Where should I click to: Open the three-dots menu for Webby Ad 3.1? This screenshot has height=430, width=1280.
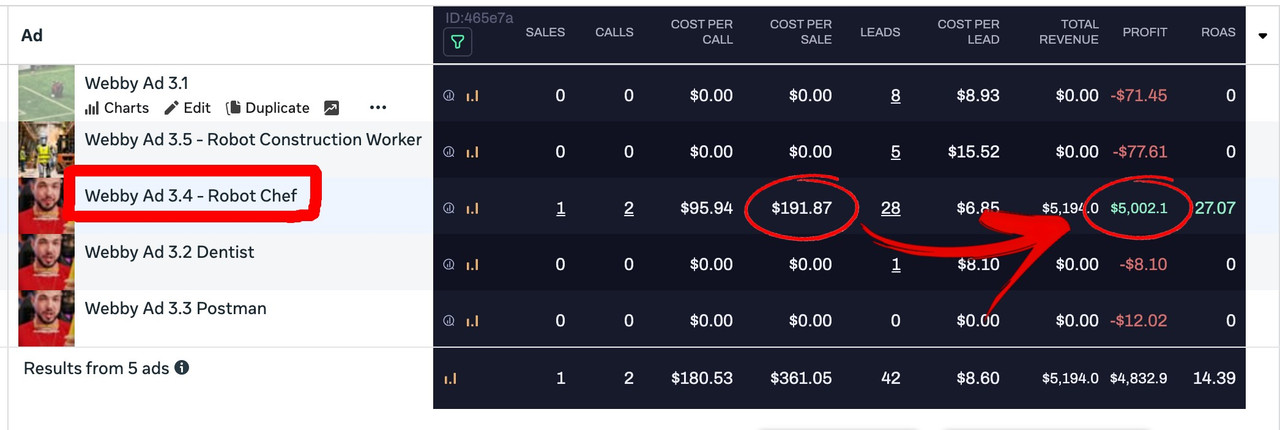tap(377, 108)
